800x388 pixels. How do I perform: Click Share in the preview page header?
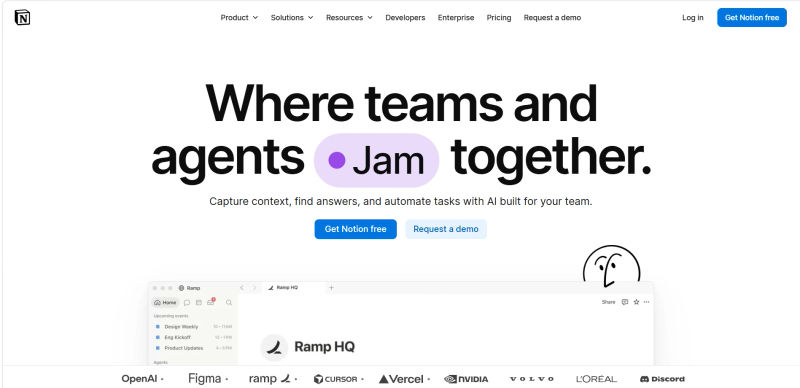tap(608, 302)
